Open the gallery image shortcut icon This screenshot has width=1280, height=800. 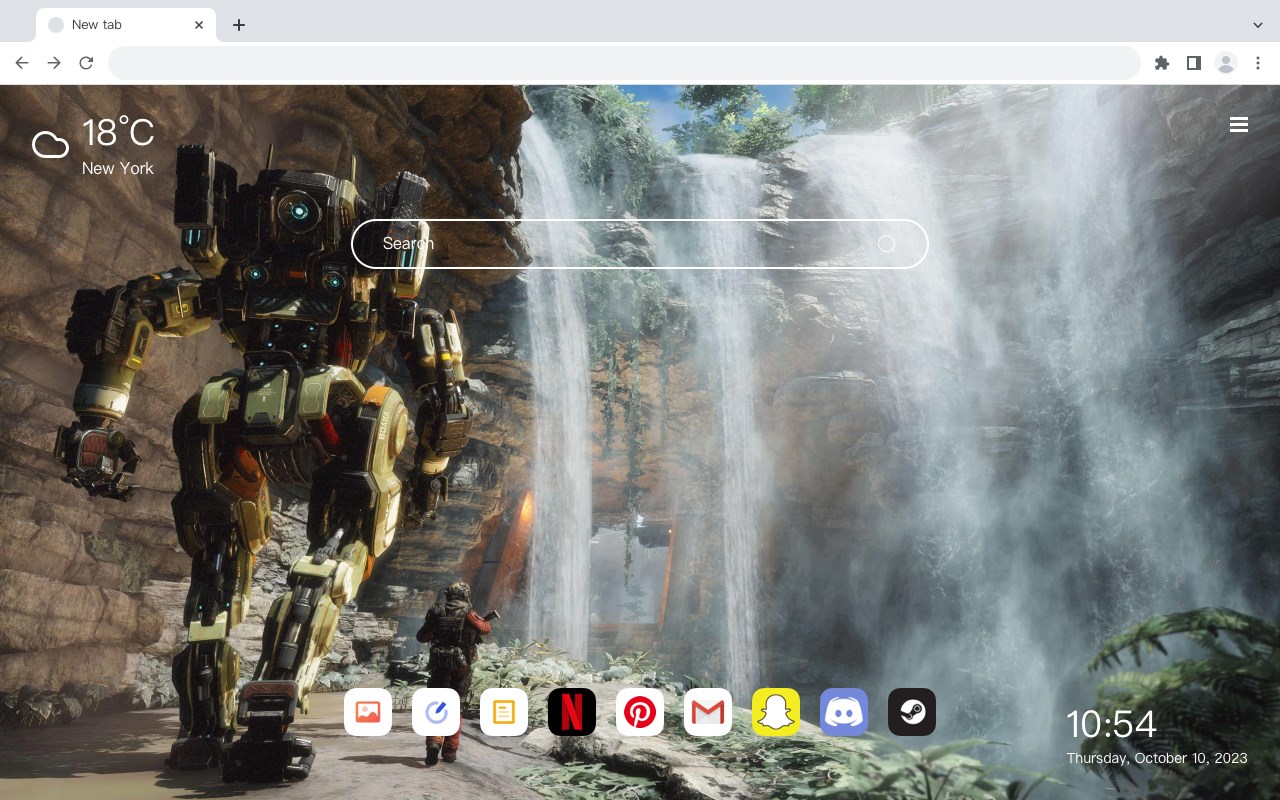[368, 712]
